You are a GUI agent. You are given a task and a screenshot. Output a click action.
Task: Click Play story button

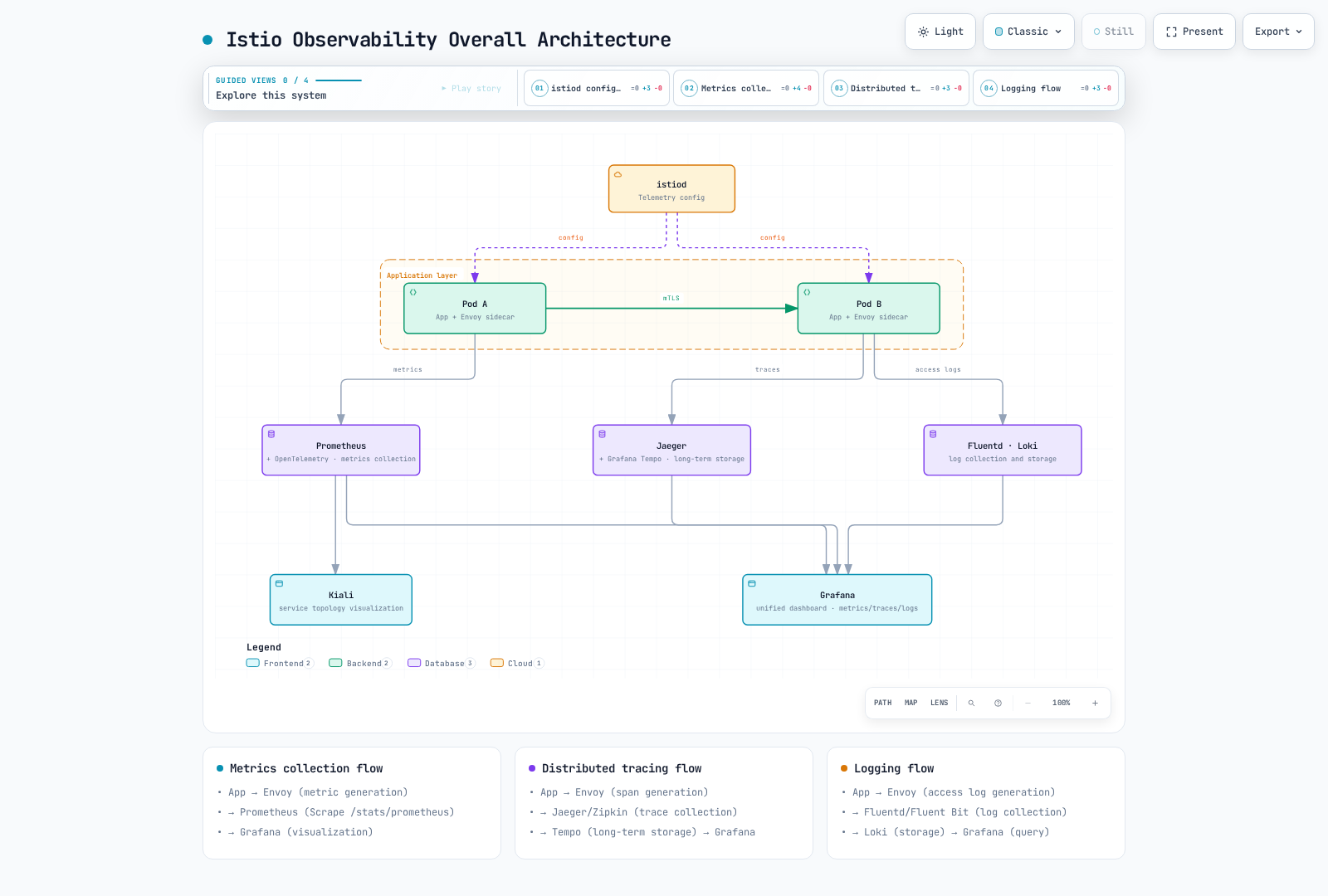[x=471, y=88]
